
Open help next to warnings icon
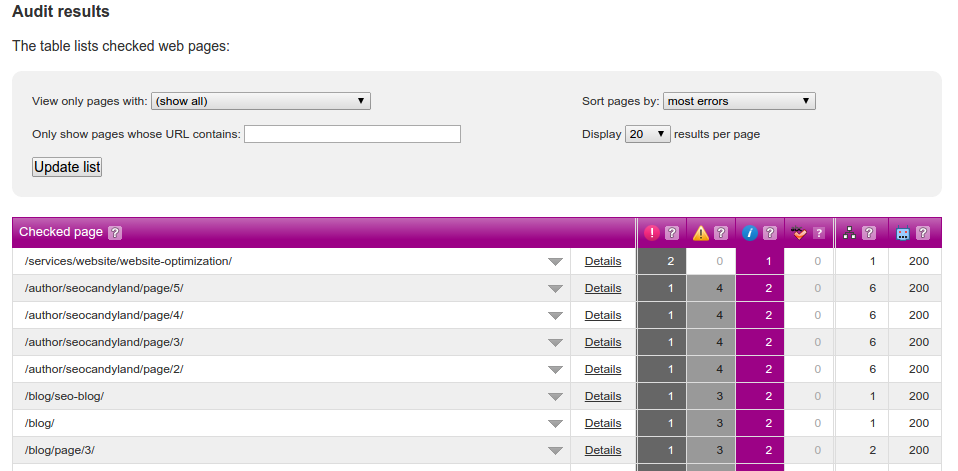point(721,233)
